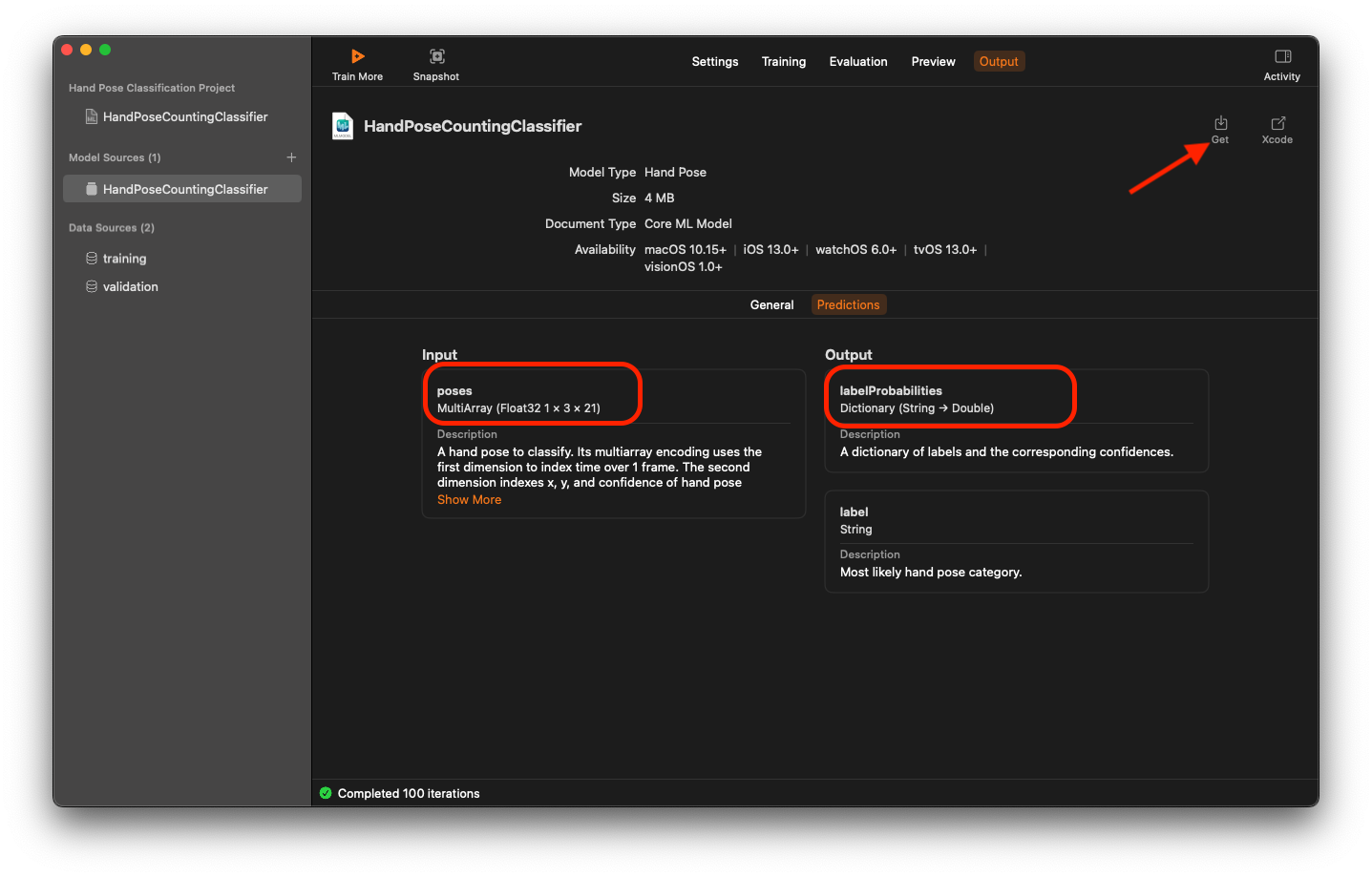This screenshot has width=1372, height=877.
Task: Open the Preview tab
Action: [x=933, y=61]
